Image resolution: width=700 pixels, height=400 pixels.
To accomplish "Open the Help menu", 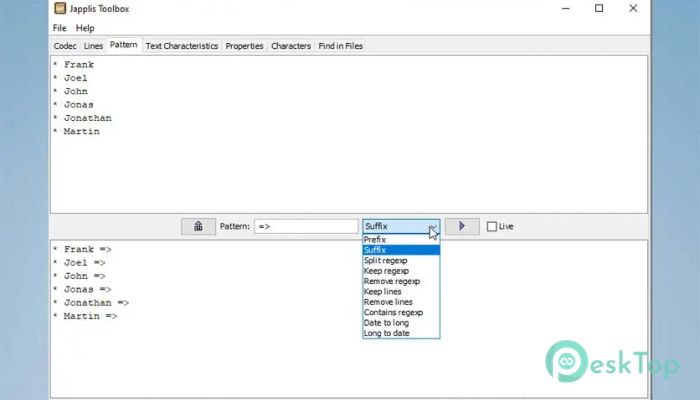I will 85,28.
